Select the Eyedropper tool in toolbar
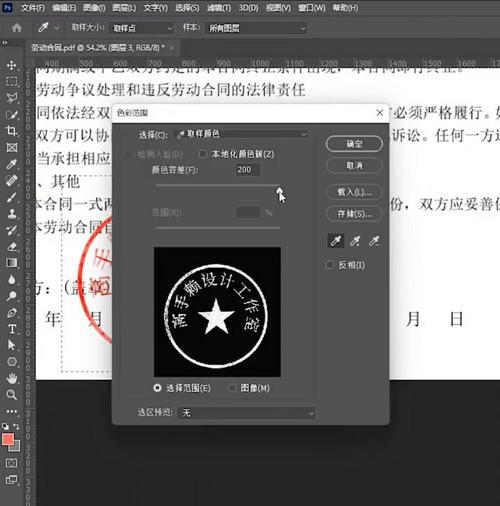The image size is (500, 506). click(x=12, y=164)
